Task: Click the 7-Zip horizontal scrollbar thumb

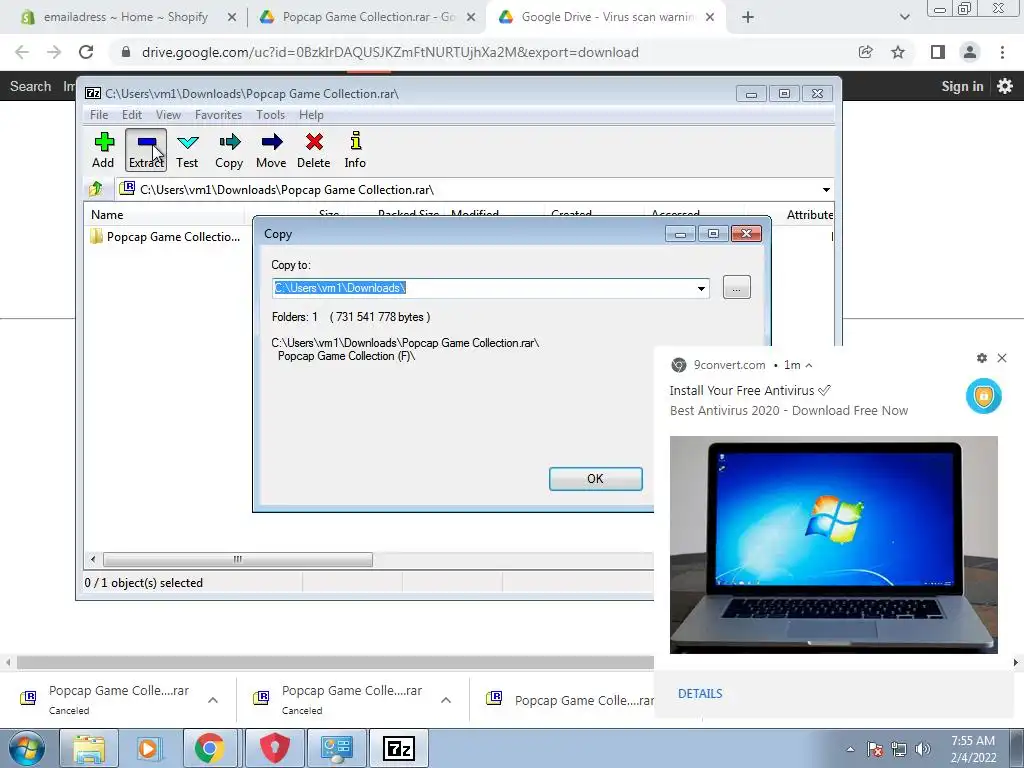Action: [x=238, y=559]
